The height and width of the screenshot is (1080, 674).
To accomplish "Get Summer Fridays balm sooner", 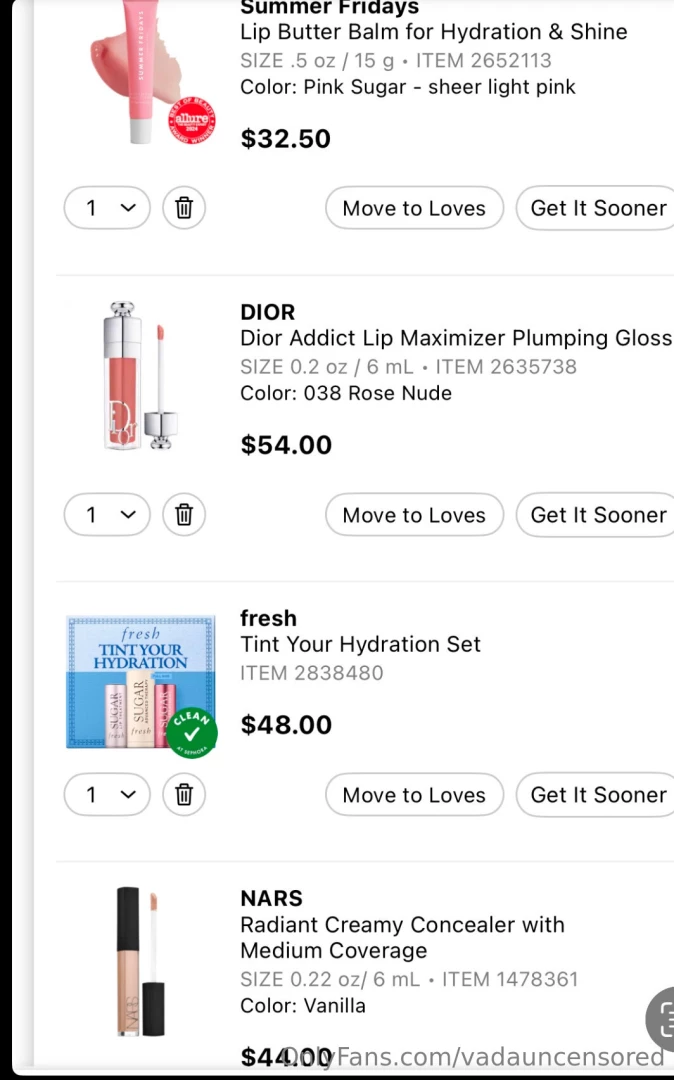I will [597, 208].
